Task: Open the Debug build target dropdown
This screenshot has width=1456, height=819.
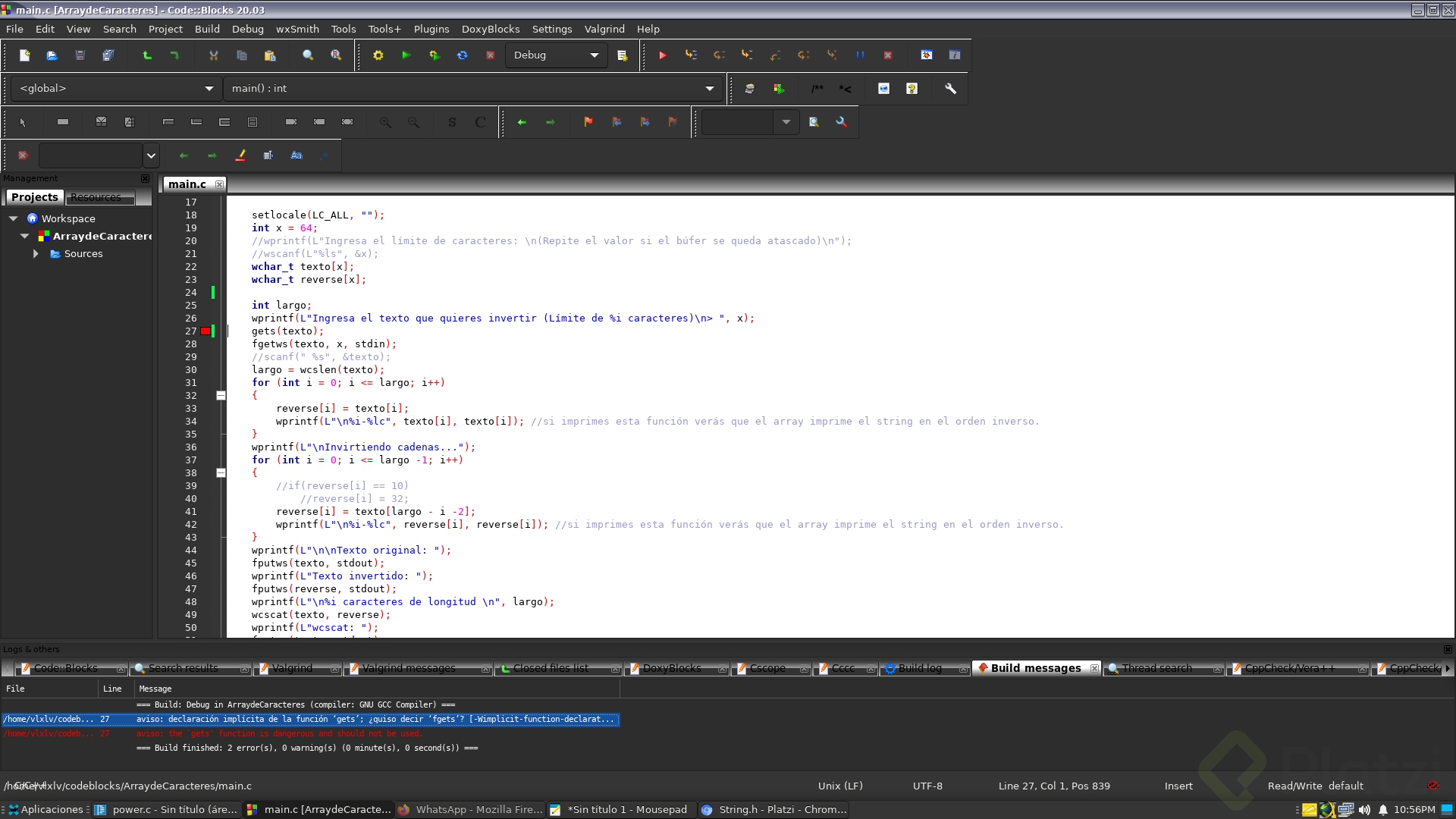Action: [594, 55]
